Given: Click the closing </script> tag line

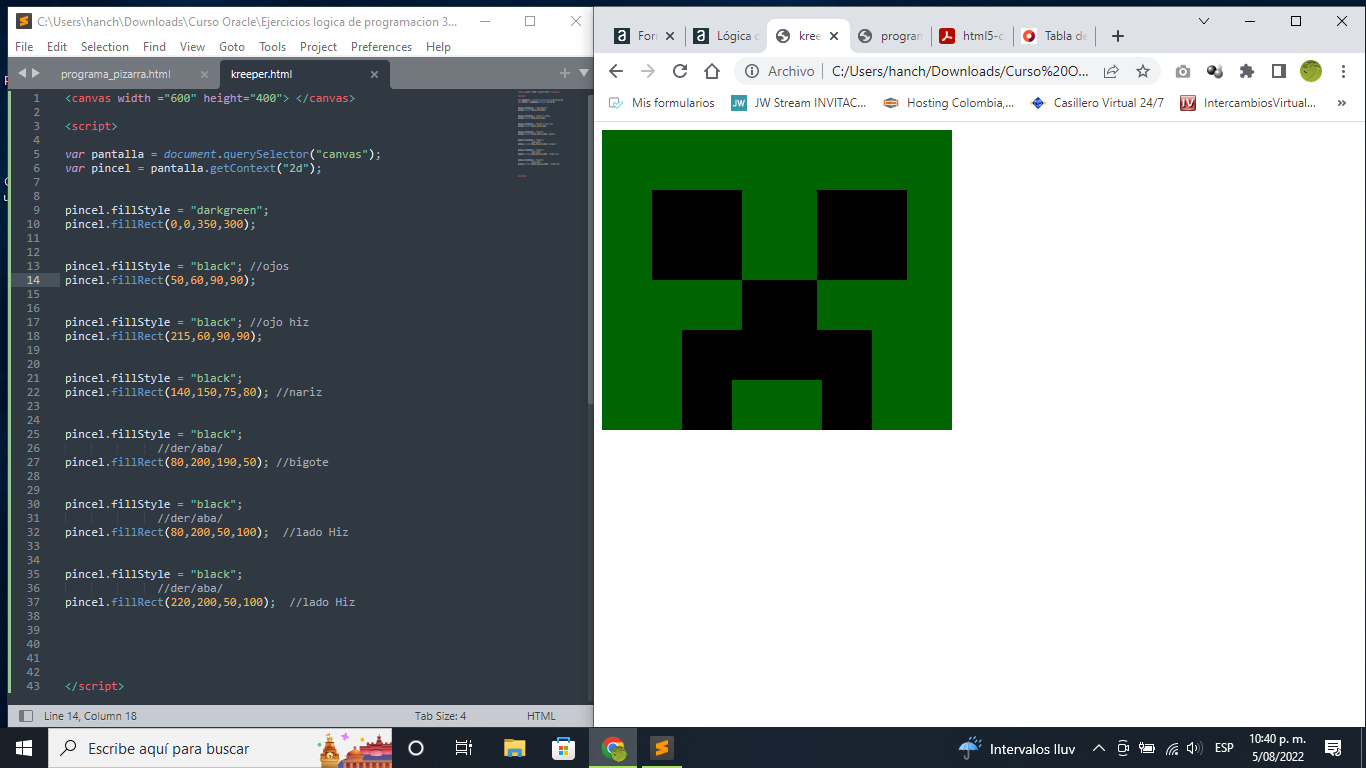Looking at the screenshot, I should (x=94, y=686).
